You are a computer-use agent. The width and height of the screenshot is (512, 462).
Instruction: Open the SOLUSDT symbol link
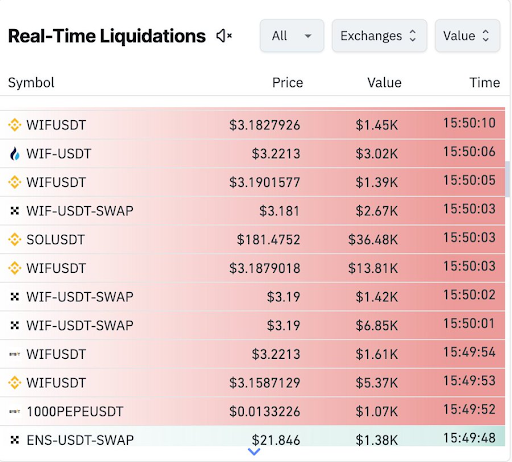pos(55,240)
